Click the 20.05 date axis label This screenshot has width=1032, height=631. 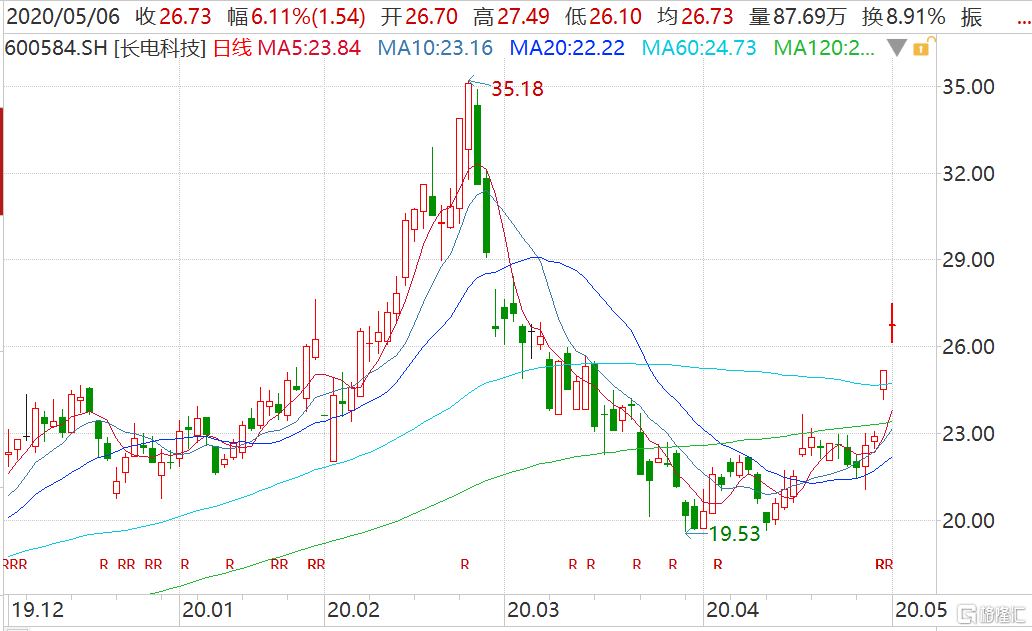tap(921, 610)
